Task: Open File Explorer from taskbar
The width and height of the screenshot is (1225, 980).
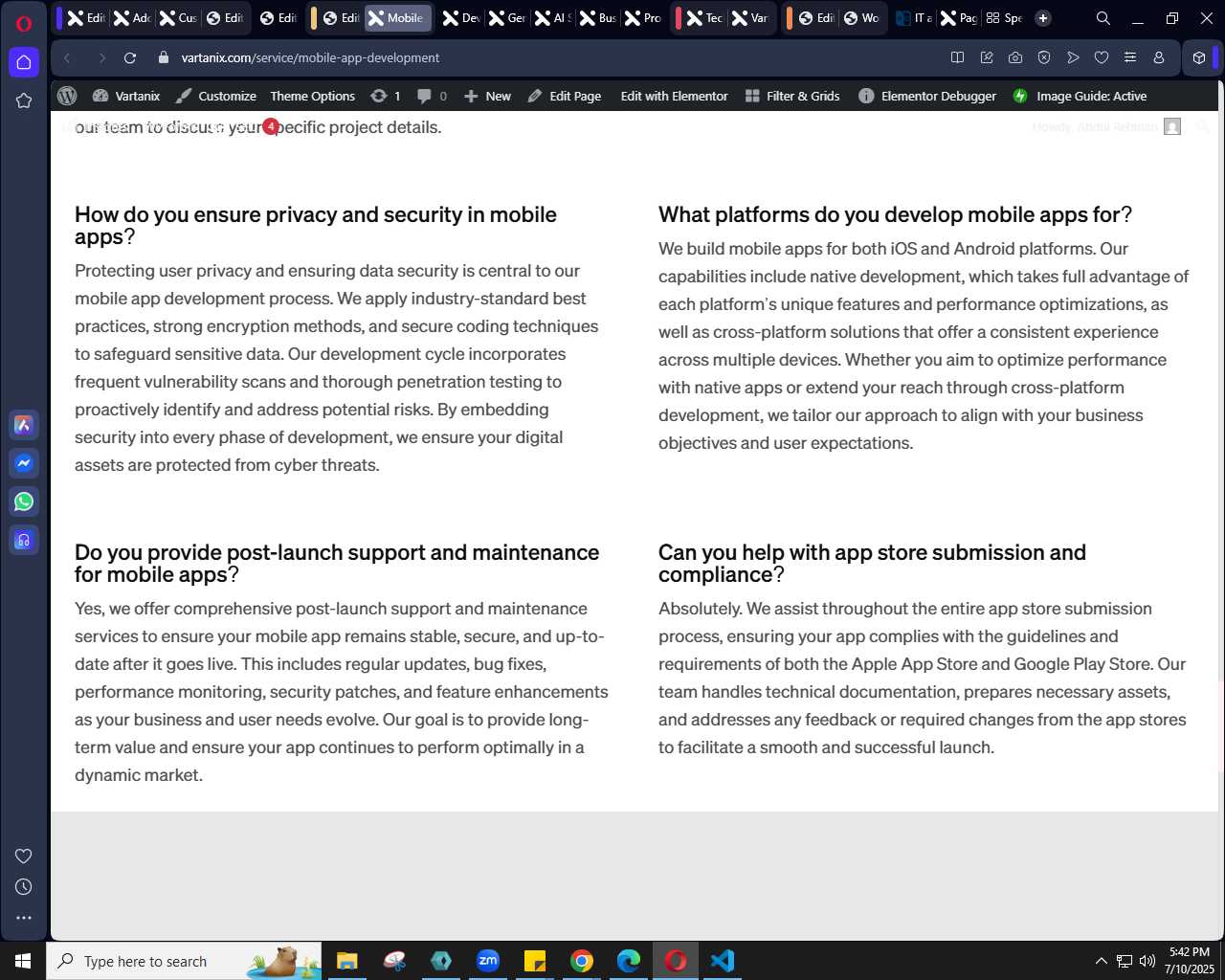Action: click(x=346, y=961)
